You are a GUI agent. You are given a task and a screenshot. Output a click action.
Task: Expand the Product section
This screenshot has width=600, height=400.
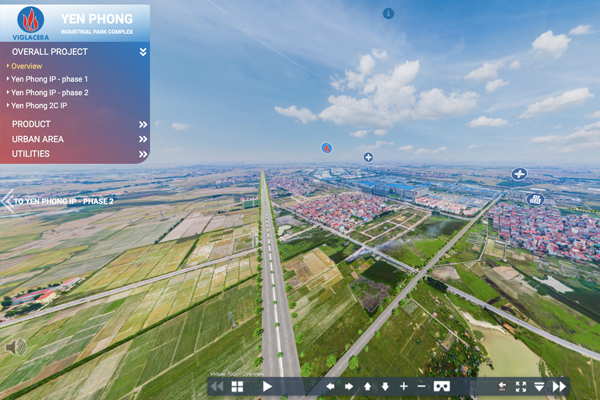click(x=143, y=124)
